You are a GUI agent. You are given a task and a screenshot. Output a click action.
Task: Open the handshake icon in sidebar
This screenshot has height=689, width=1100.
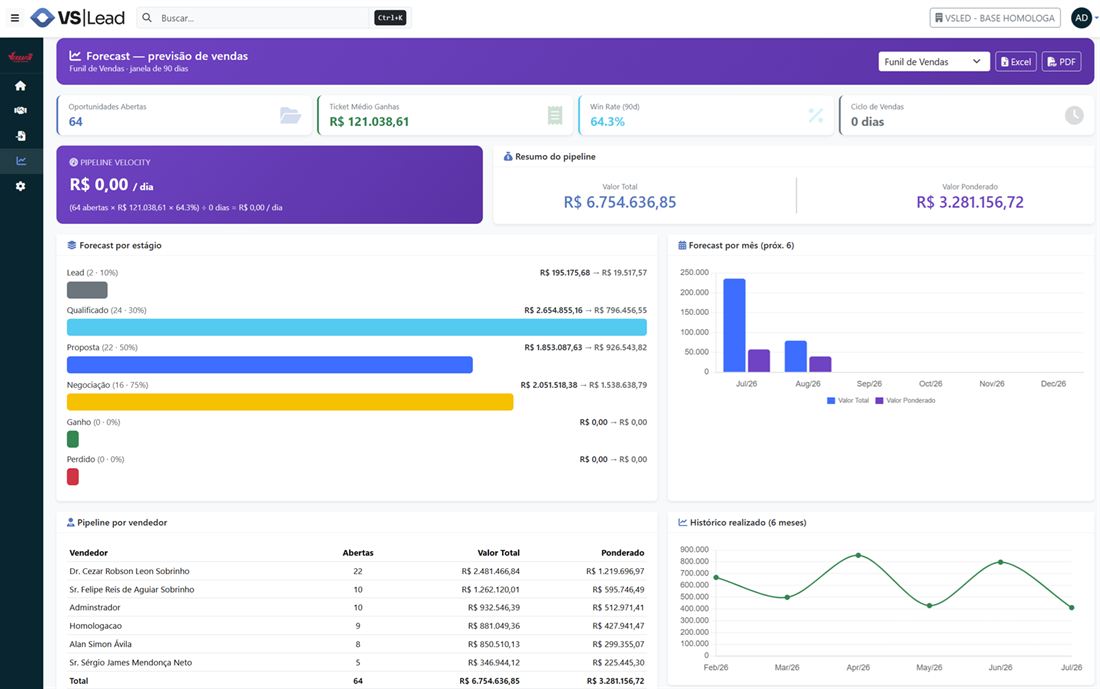click(x=20, y=110)
